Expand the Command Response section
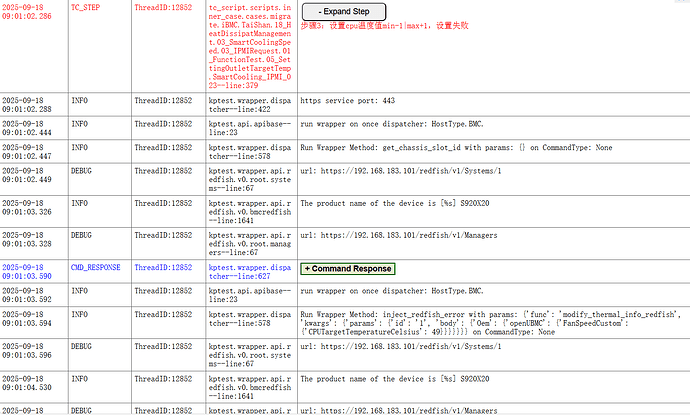This screenshot has height=415, width=690. click(x=347, y=269)
